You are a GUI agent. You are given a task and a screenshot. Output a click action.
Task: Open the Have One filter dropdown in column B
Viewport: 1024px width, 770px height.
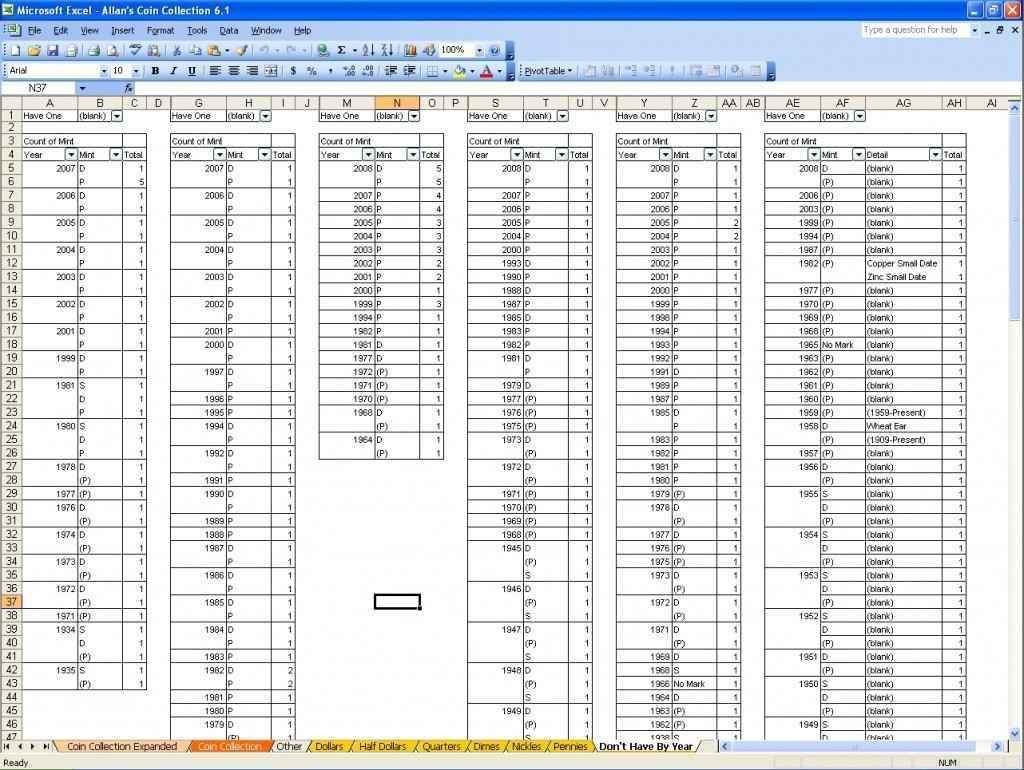coord(117,116)
